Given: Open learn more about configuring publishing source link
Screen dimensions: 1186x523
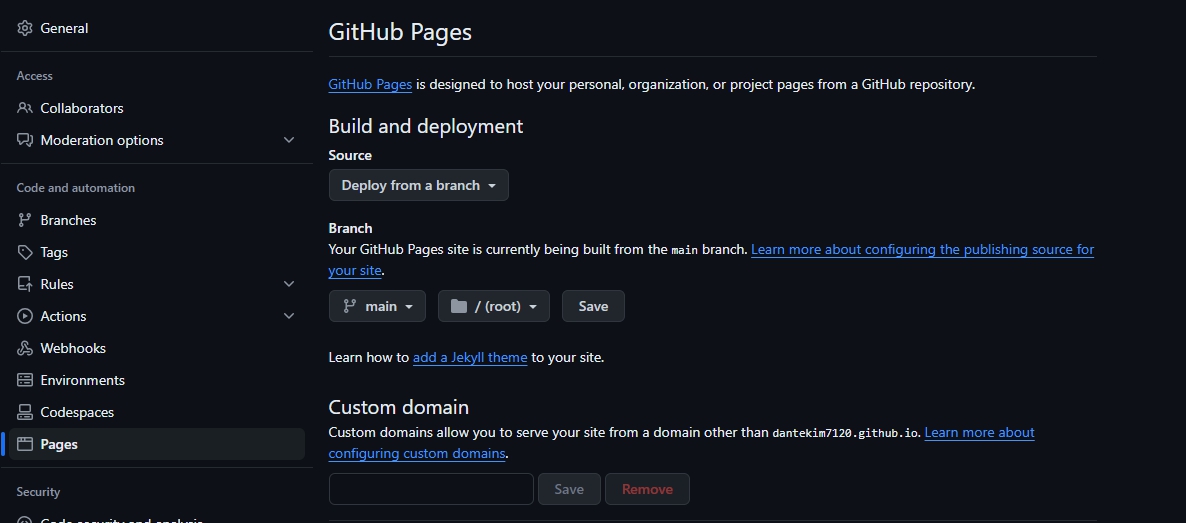Looking at the screenshot, I should (x=922, y=249).
